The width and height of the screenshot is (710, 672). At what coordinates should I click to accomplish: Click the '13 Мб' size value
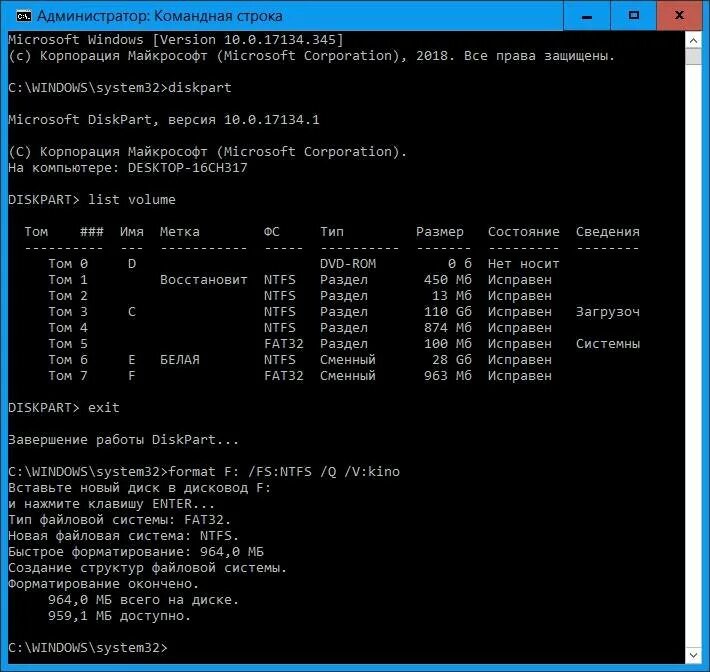tap(451, 296)
